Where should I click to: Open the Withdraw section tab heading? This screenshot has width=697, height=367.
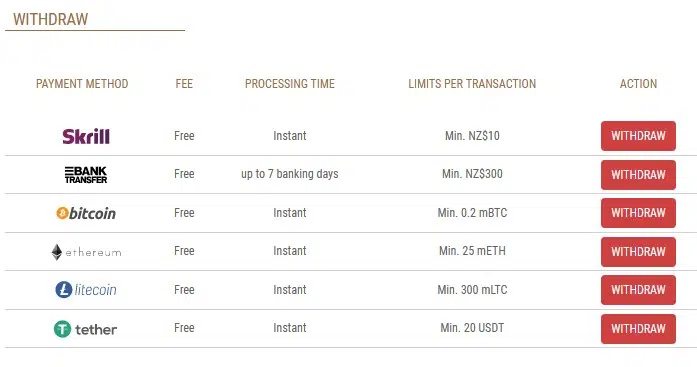click(51, 19)
